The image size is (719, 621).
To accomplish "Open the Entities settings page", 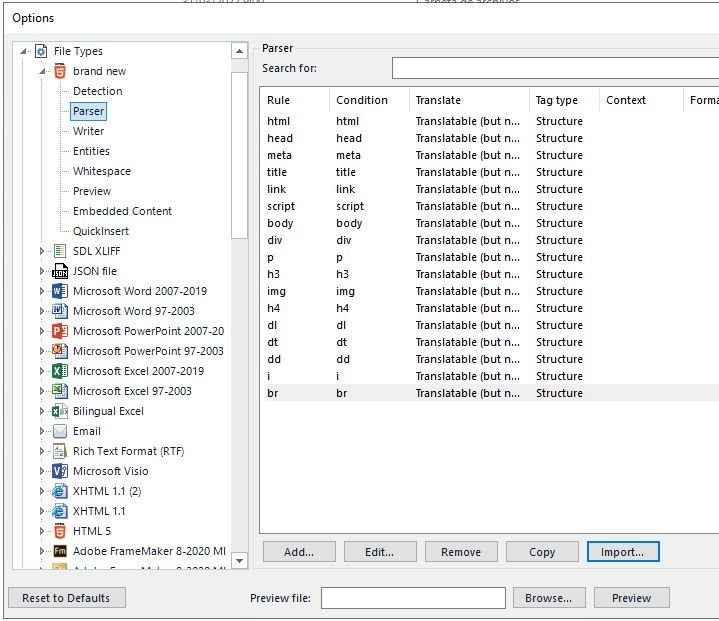I will click(91, 151).
